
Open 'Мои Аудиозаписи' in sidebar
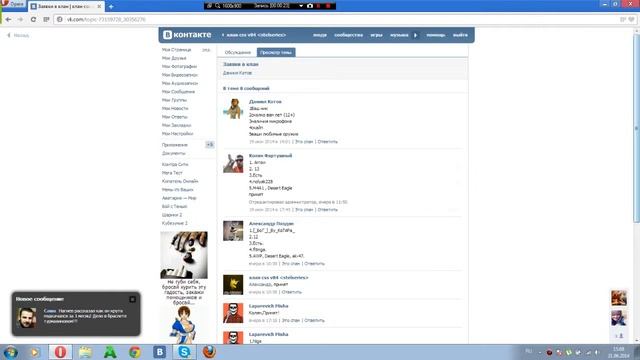pos(180,83)
